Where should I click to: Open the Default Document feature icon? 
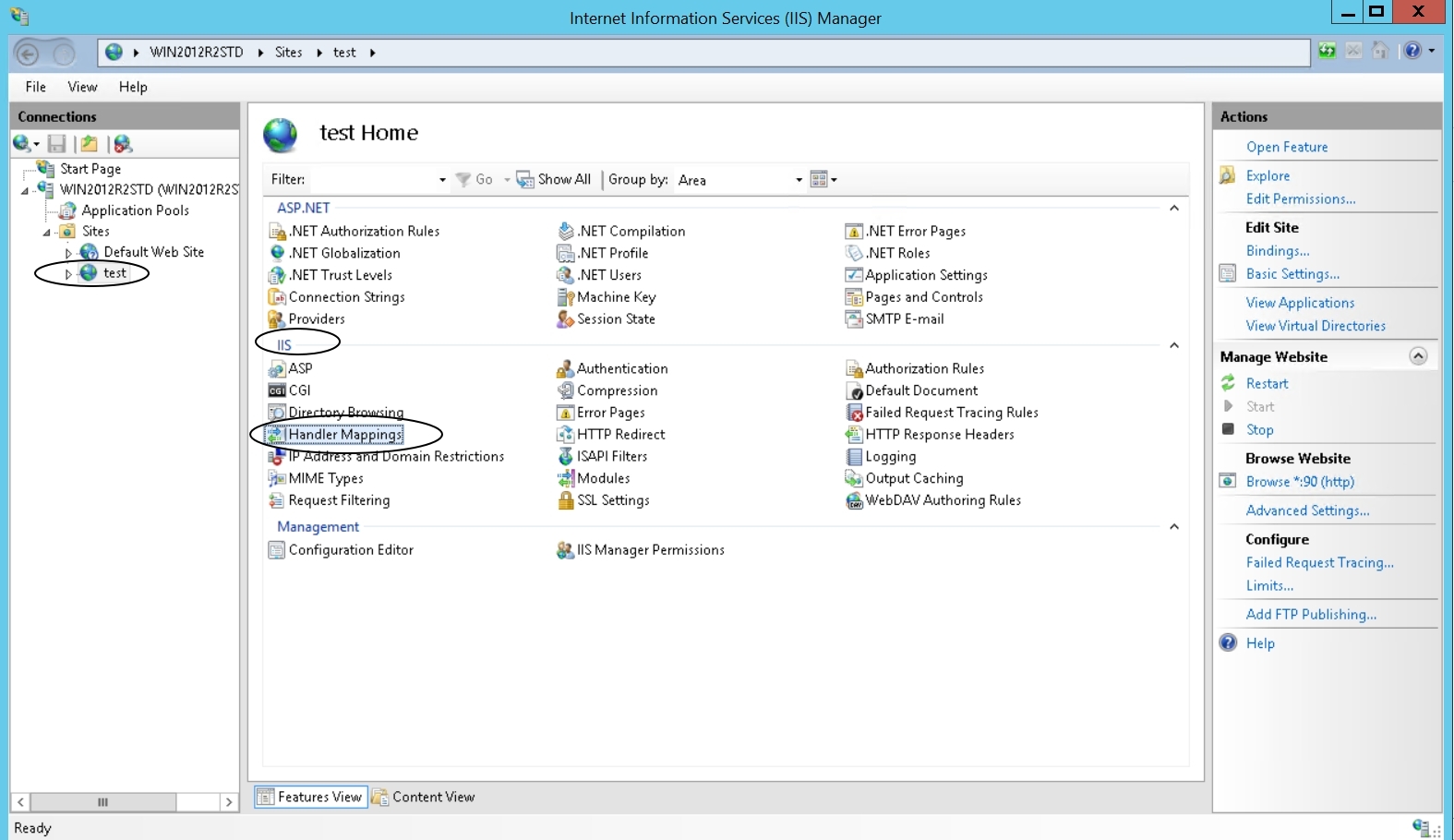point(854,391)
